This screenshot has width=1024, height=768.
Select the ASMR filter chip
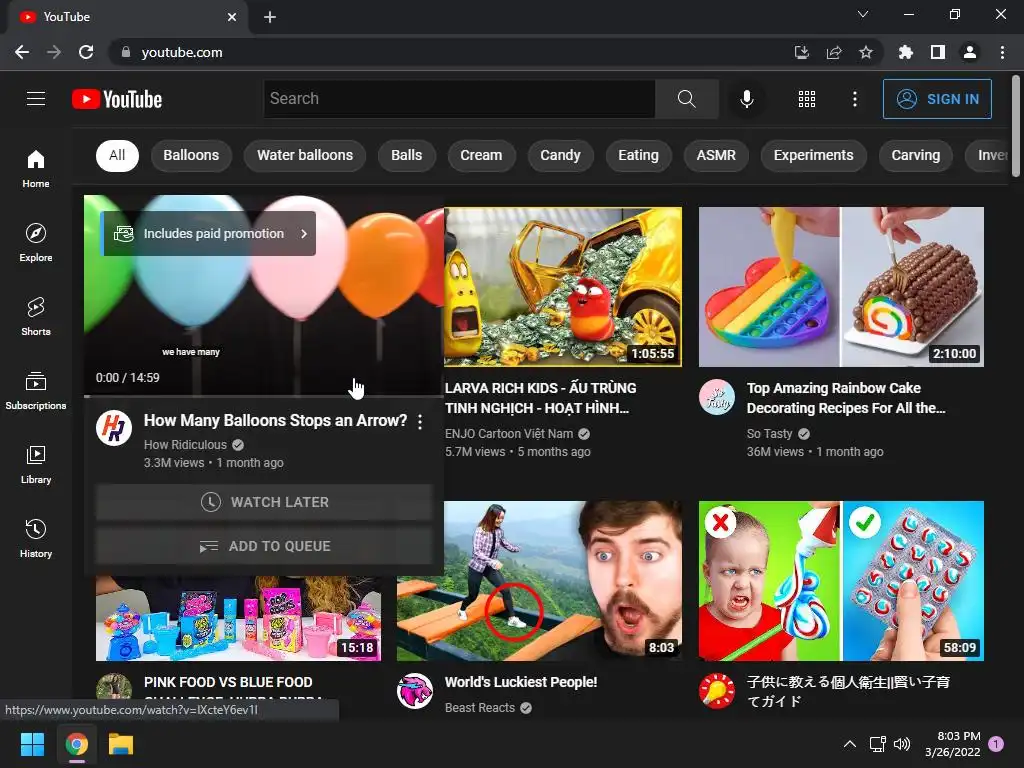pyautogui.click(x=716, y=155)
